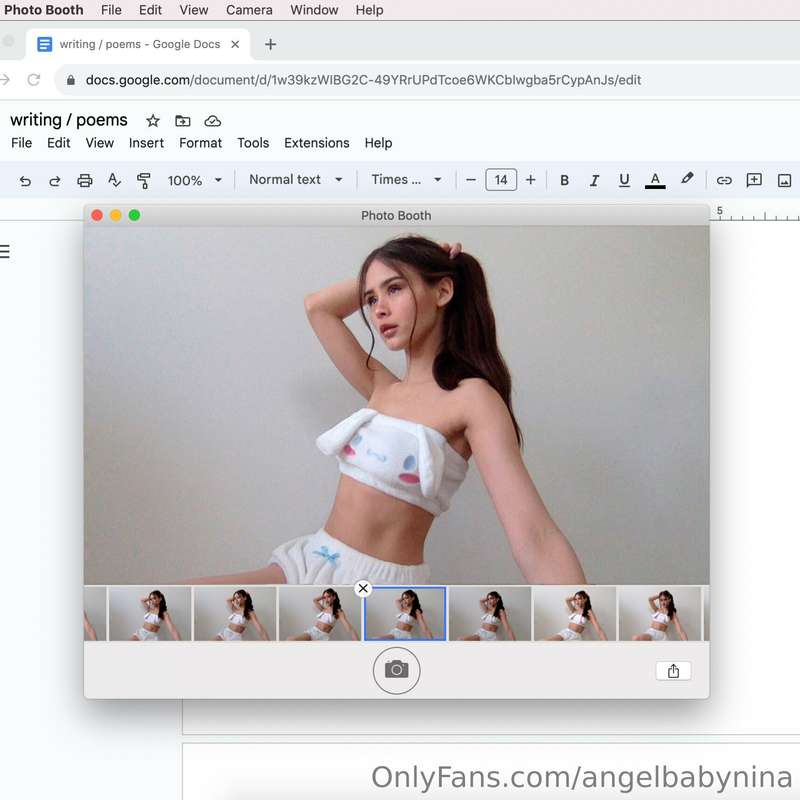Open a new browser tab with plus button
Screen dimensions: 800x800
click(270, 44)
